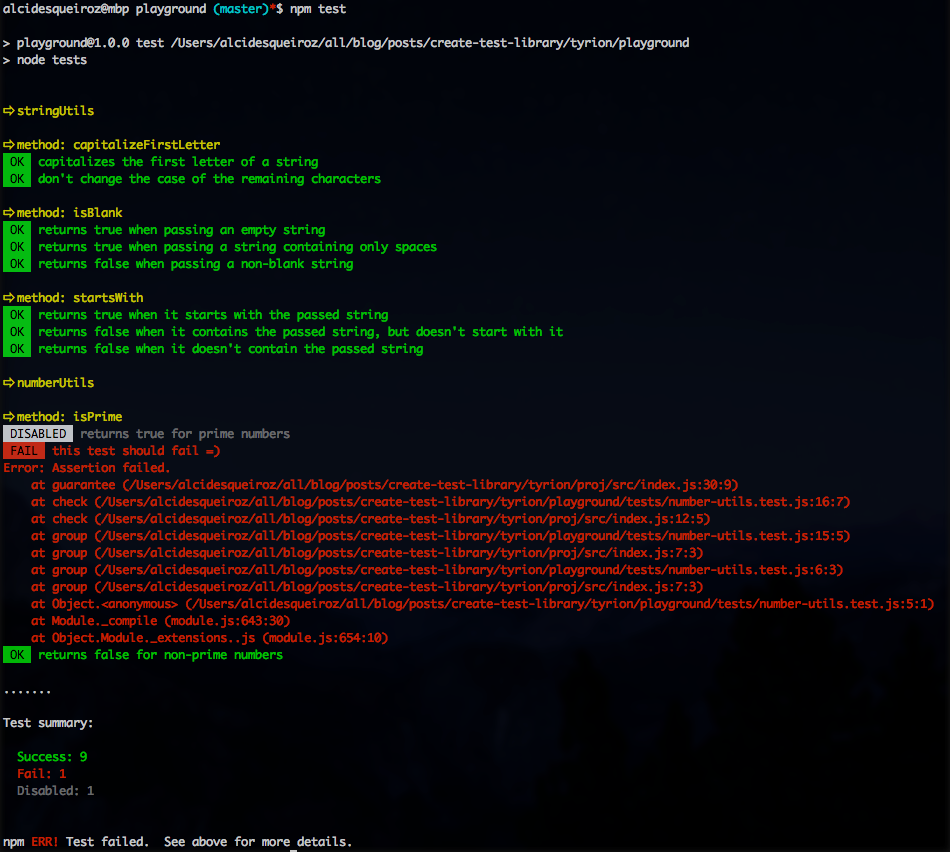Expand the numberUtils test group
Image resolution: width=950 pixels, height=852 pixels.
pyautogui.click(x=62, y=382)
